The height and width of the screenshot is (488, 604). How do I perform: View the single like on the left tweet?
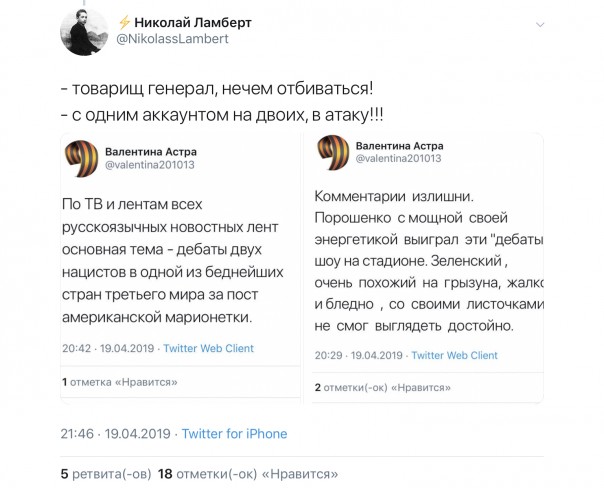(x=119, y=382)
